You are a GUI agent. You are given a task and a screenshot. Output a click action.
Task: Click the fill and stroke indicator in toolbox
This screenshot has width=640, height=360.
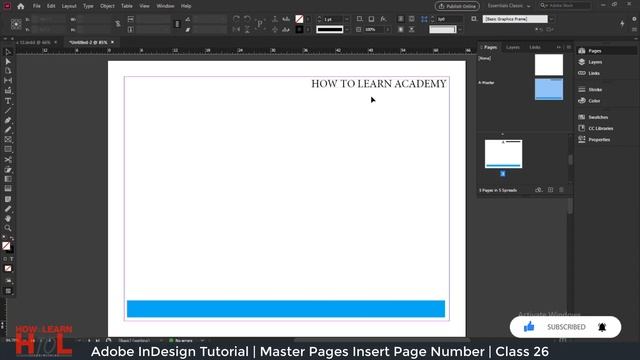[x=7, y=247]
